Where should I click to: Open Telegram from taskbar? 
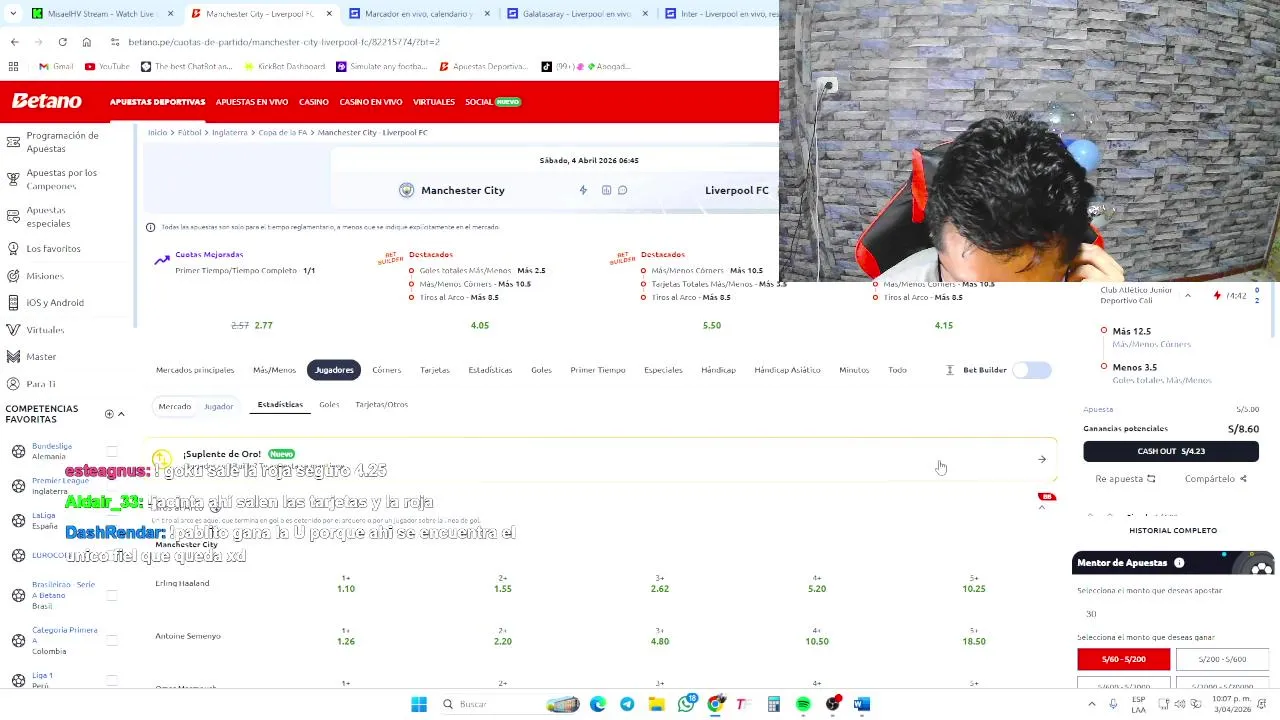tap(627, 704)
